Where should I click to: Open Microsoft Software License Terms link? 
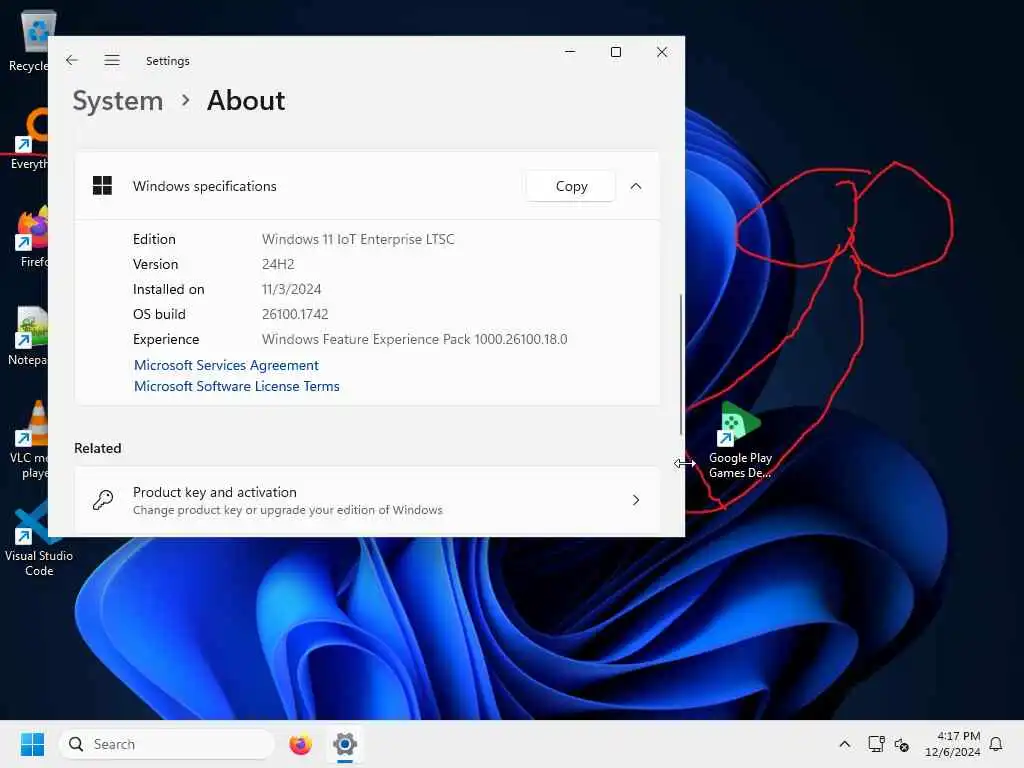pyautogui.click(x=236, y=386)
